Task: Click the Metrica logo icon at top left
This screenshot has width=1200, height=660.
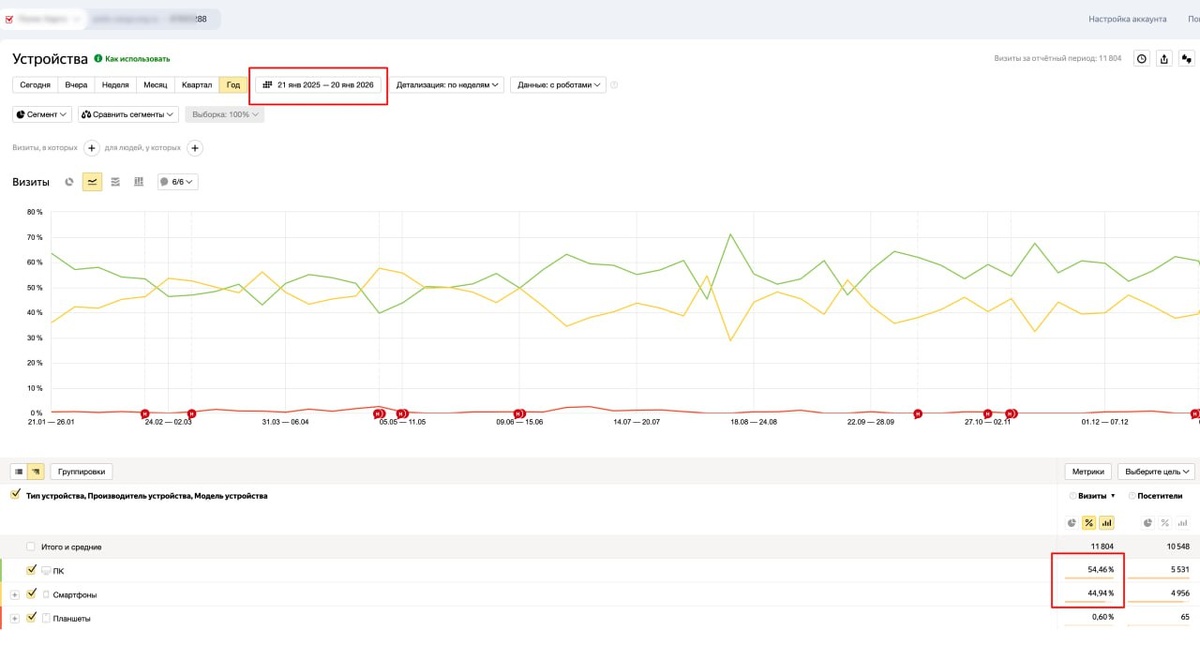Action: point(9,19)
